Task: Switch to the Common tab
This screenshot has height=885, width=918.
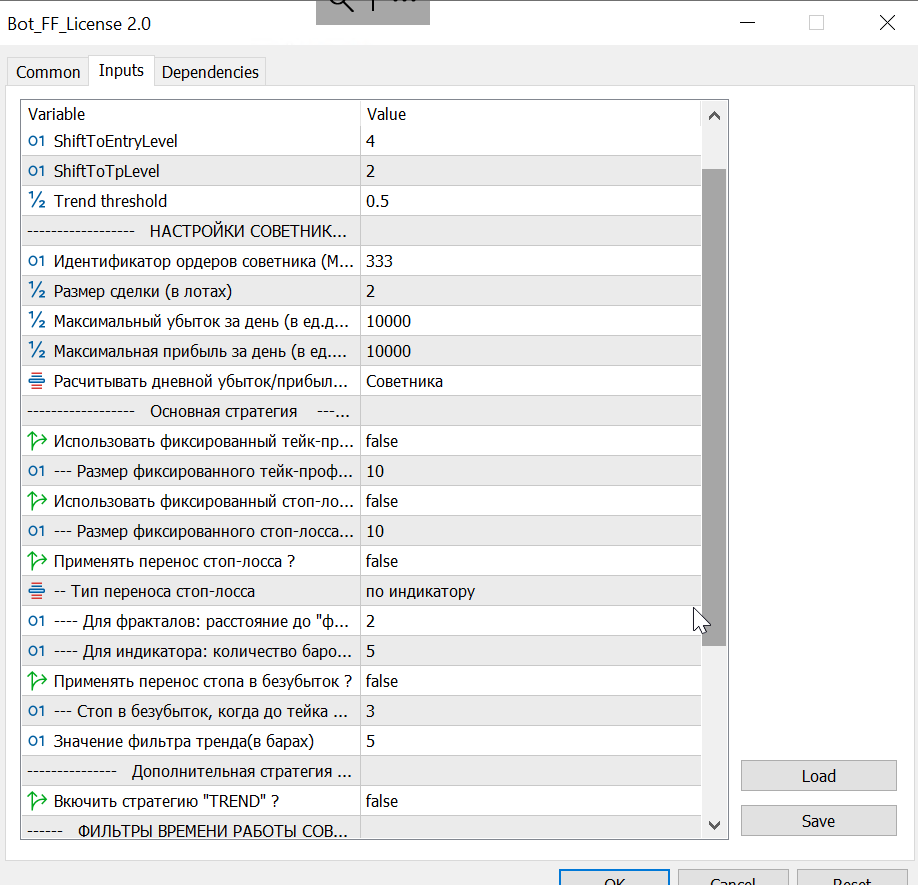Action: click(48, 72)
